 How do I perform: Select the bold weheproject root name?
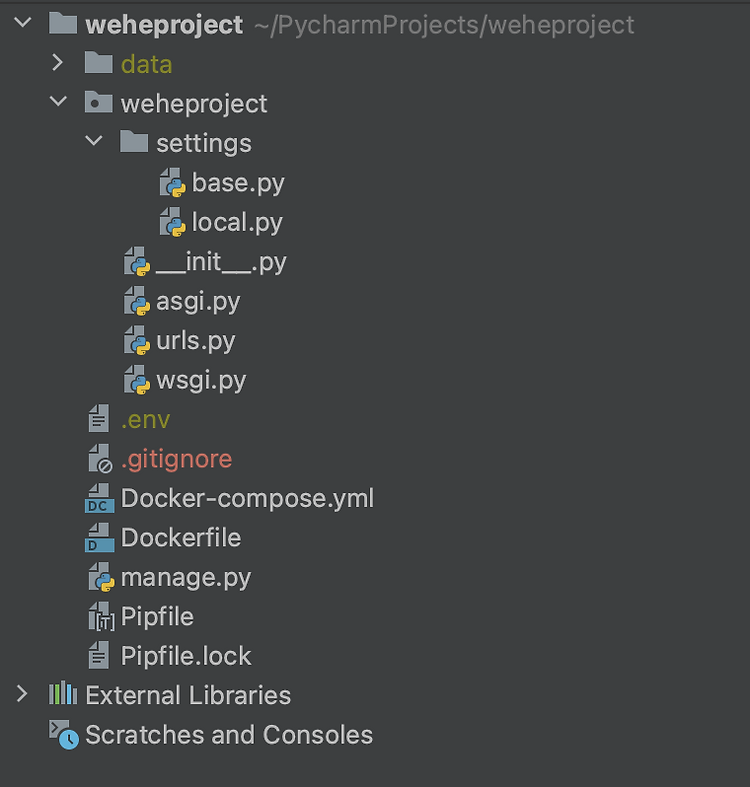click(x=164, y=25)
